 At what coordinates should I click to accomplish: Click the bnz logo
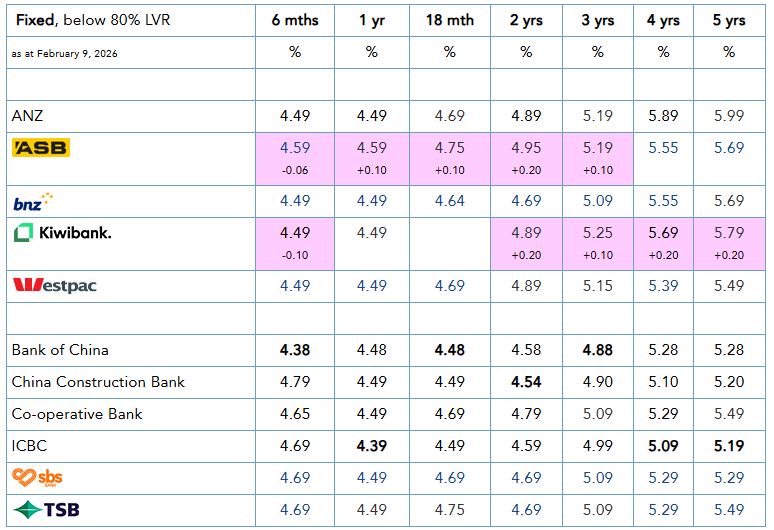[33, 202]
